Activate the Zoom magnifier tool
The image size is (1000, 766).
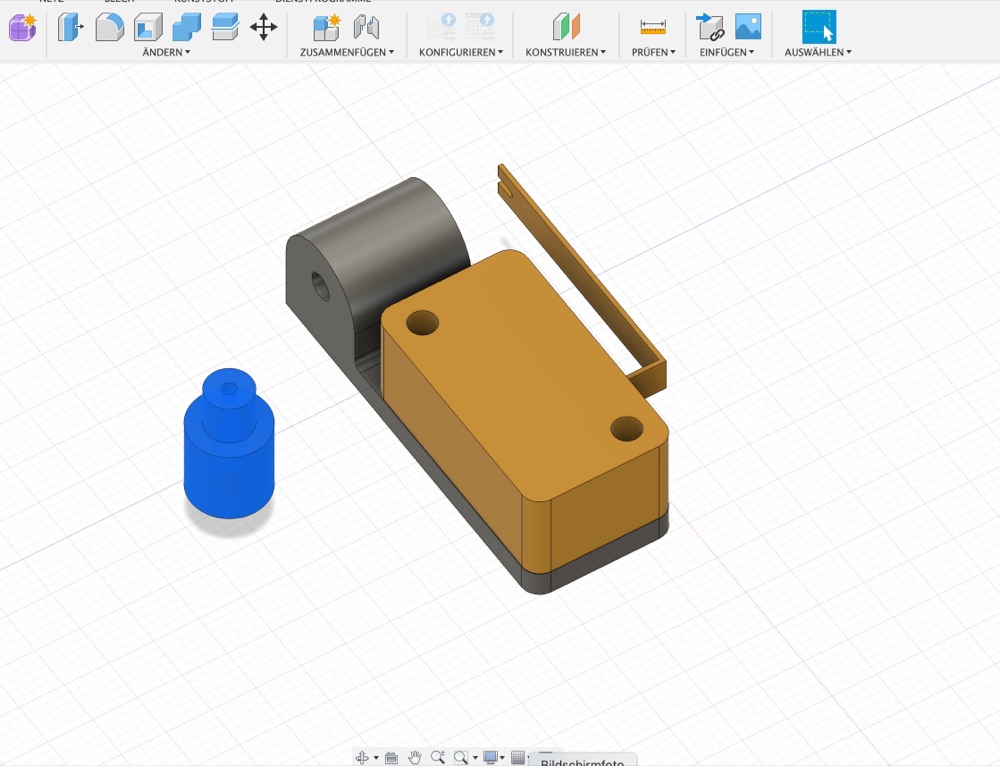(x=438, y=757)
